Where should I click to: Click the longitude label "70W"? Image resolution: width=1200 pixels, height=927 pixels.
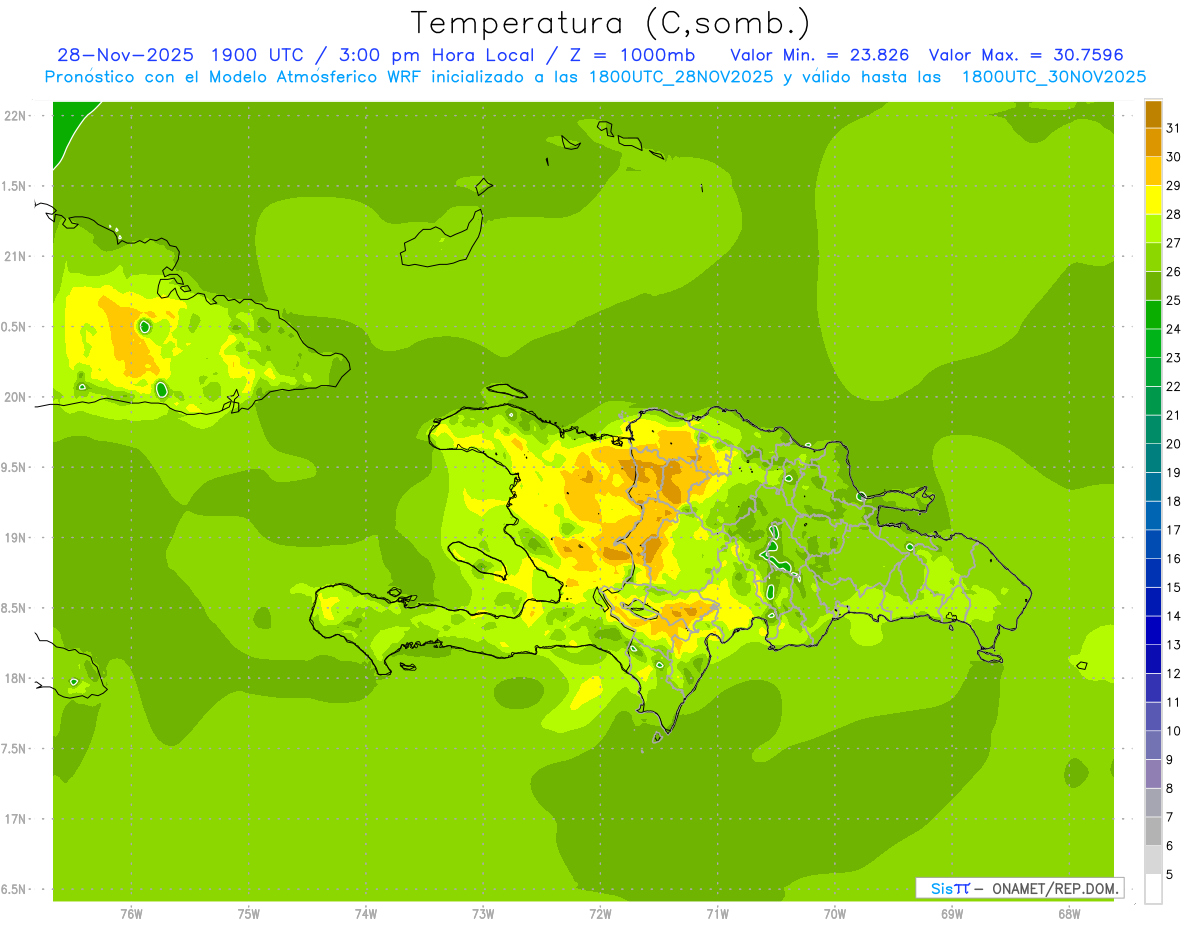(x=835, y=914)
